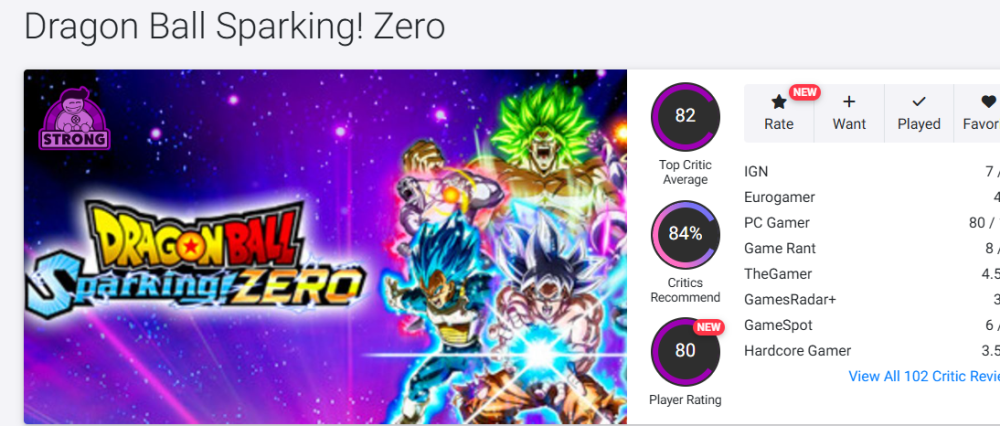The width and height of the screenshot is (1000, 426).
Task: Open the GameSpot review entry
Action: tap(778, 325)
